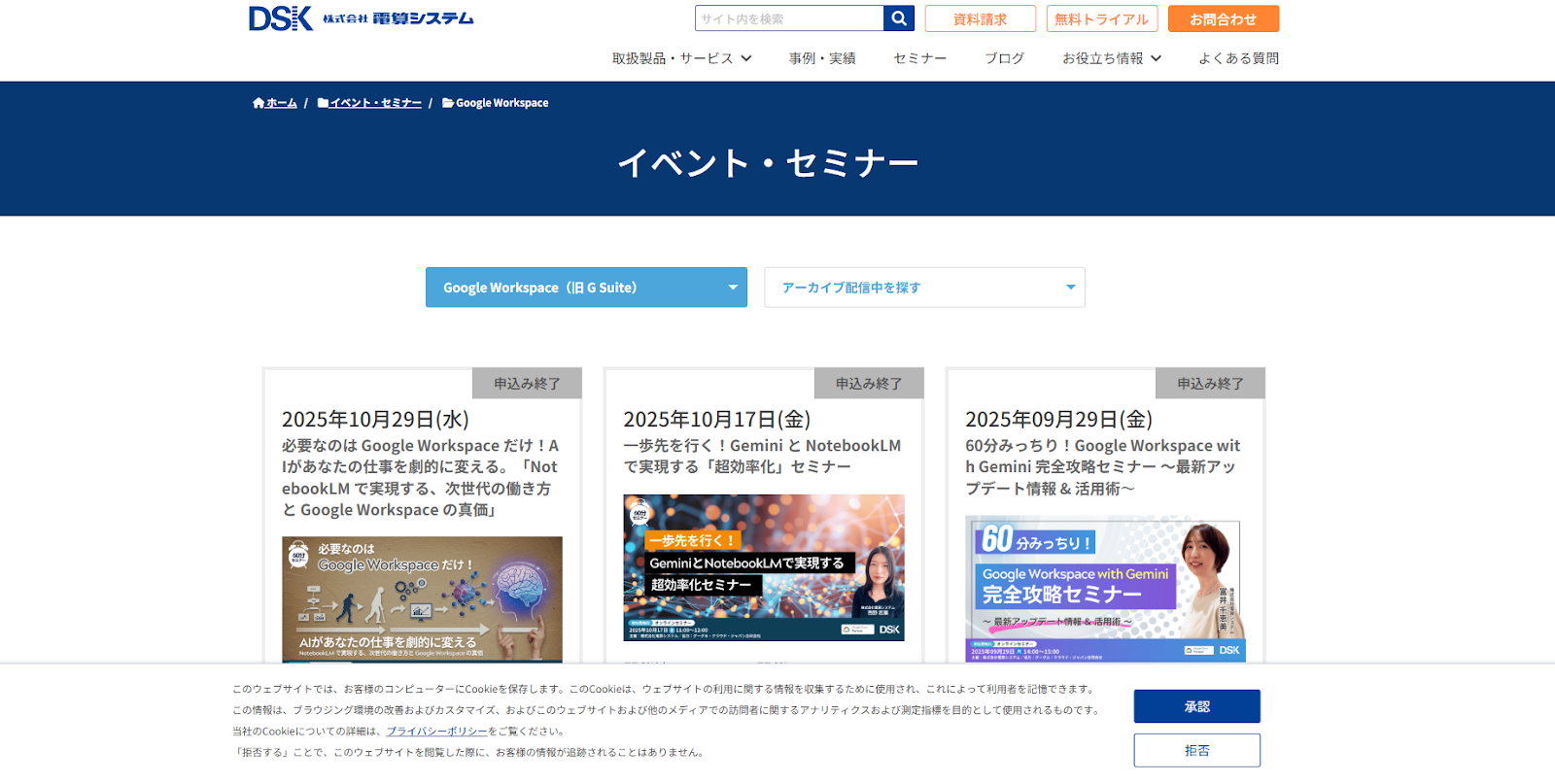Focus the サイト内を検索 search field

click(789, 18)
